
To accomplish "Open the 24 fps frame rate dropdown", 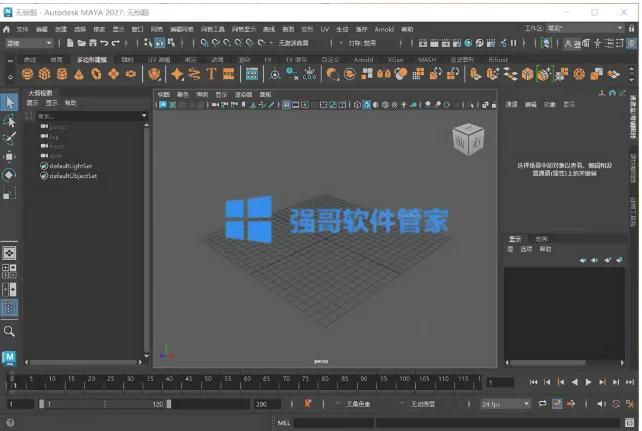I will 505,404.
